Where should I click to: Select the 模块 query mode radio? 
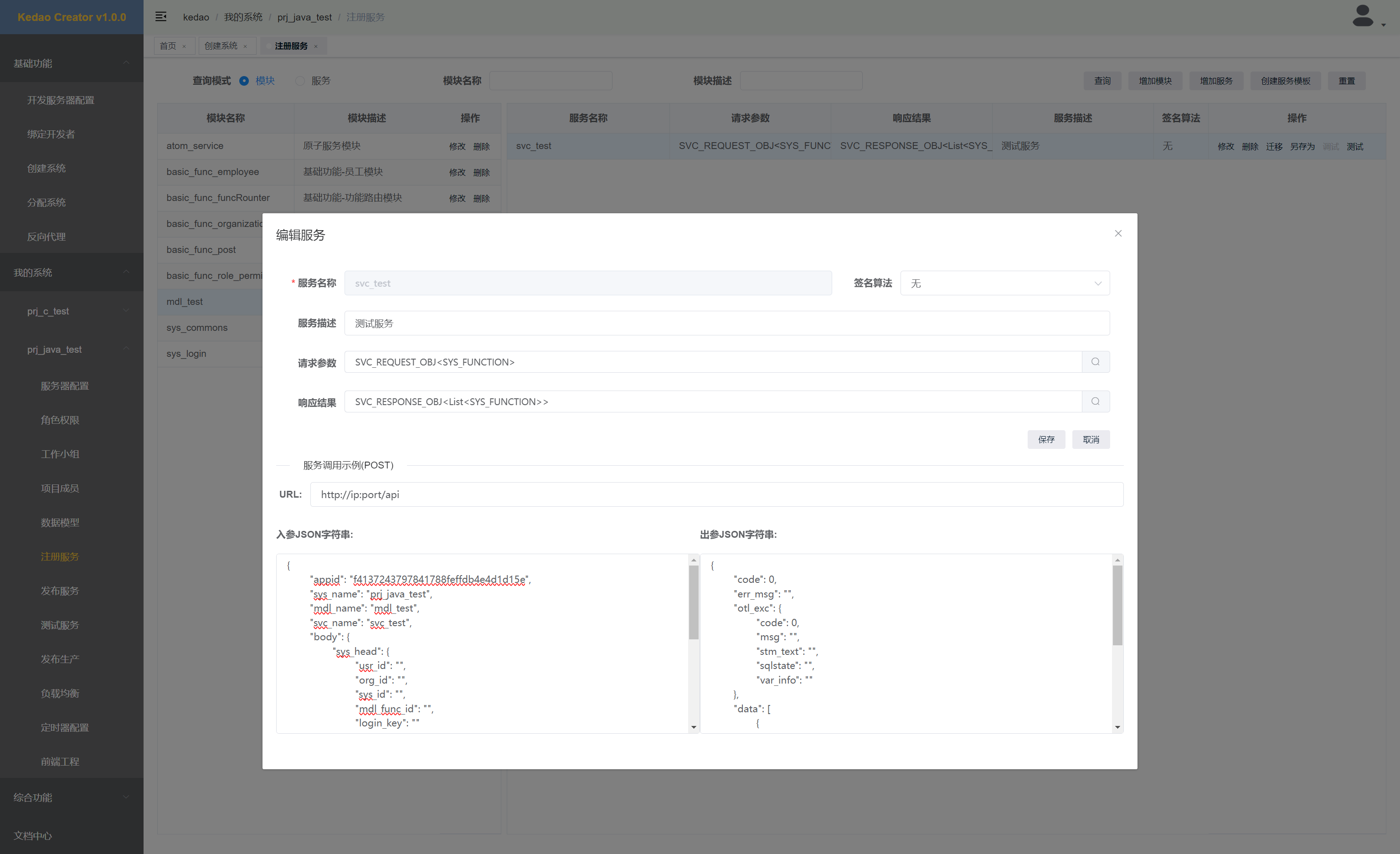244,81
